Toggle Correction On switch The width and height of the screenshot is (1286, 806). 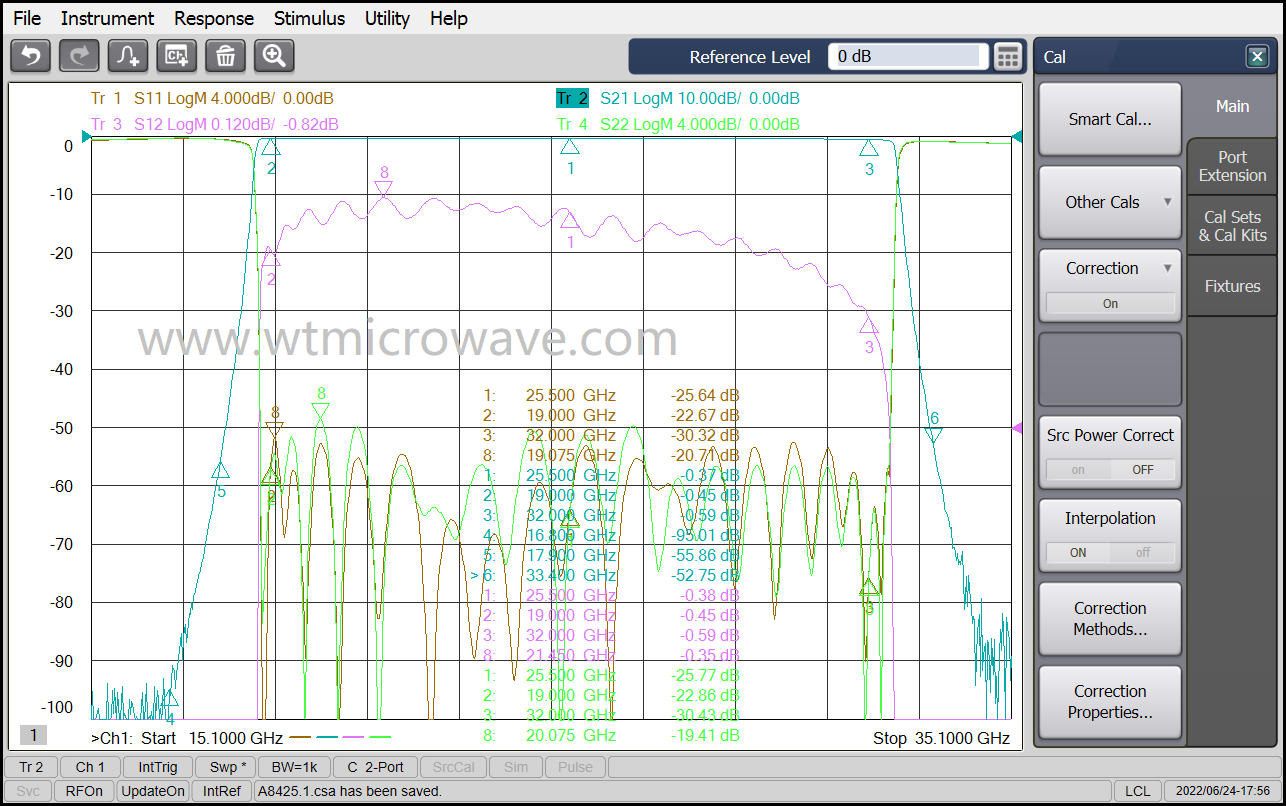(1110, 303)
